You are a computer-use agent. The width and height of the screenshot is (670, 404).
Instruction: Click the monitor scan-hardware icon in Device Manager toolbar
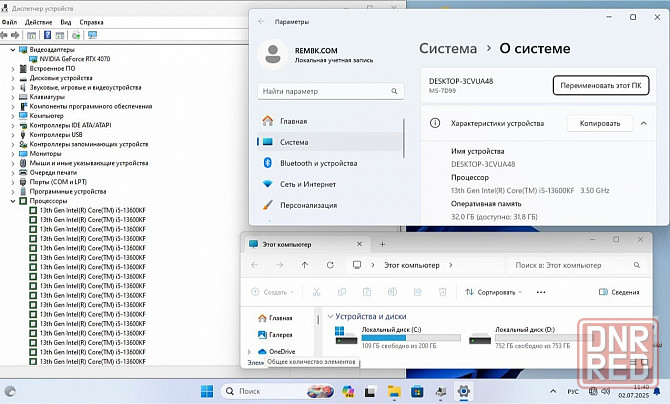point(92,35)
